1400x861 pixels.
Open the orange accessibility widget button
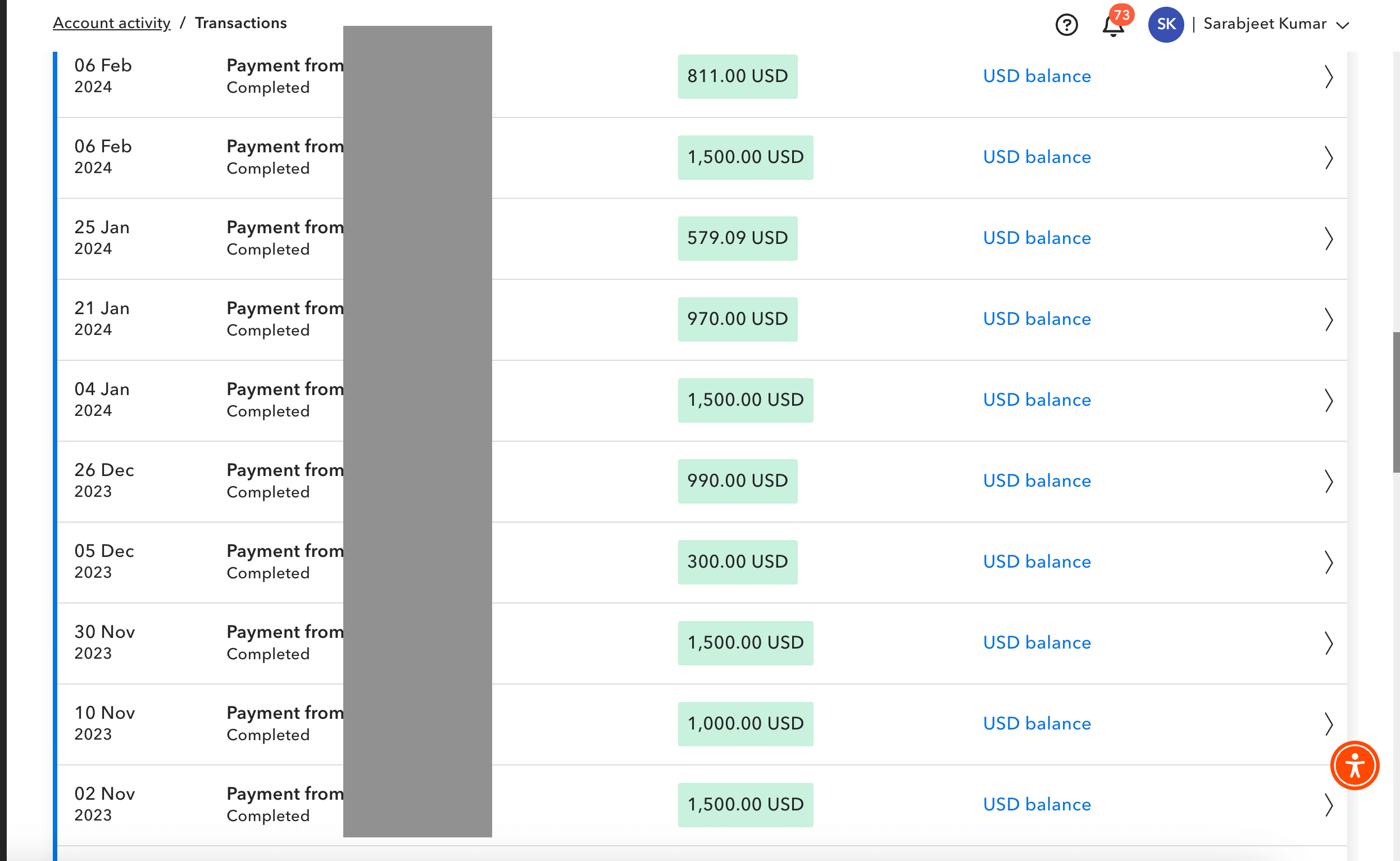(x=1354, y=765)
